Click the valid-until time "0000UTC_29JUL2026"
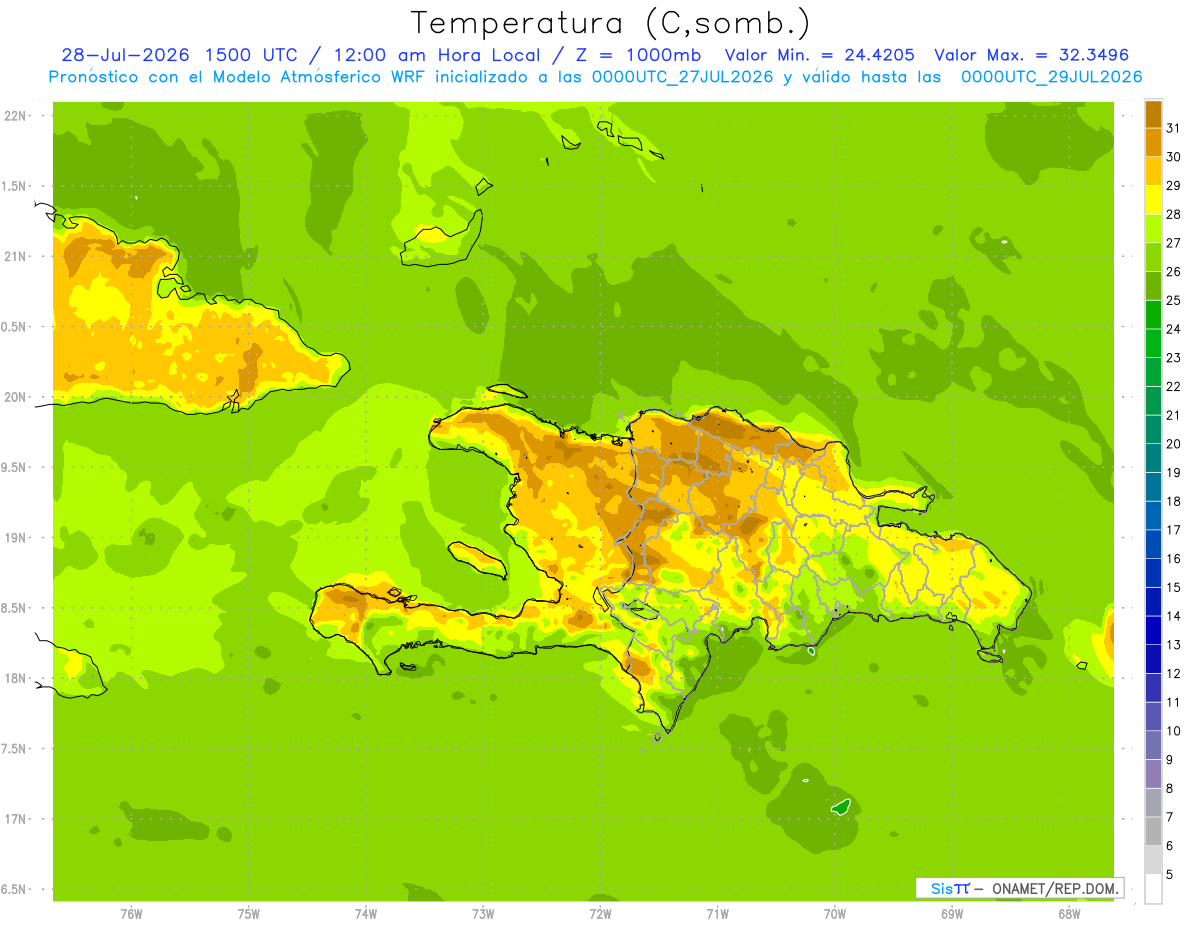This screenshot has width=1200, height=927. tap(1051, 77)
